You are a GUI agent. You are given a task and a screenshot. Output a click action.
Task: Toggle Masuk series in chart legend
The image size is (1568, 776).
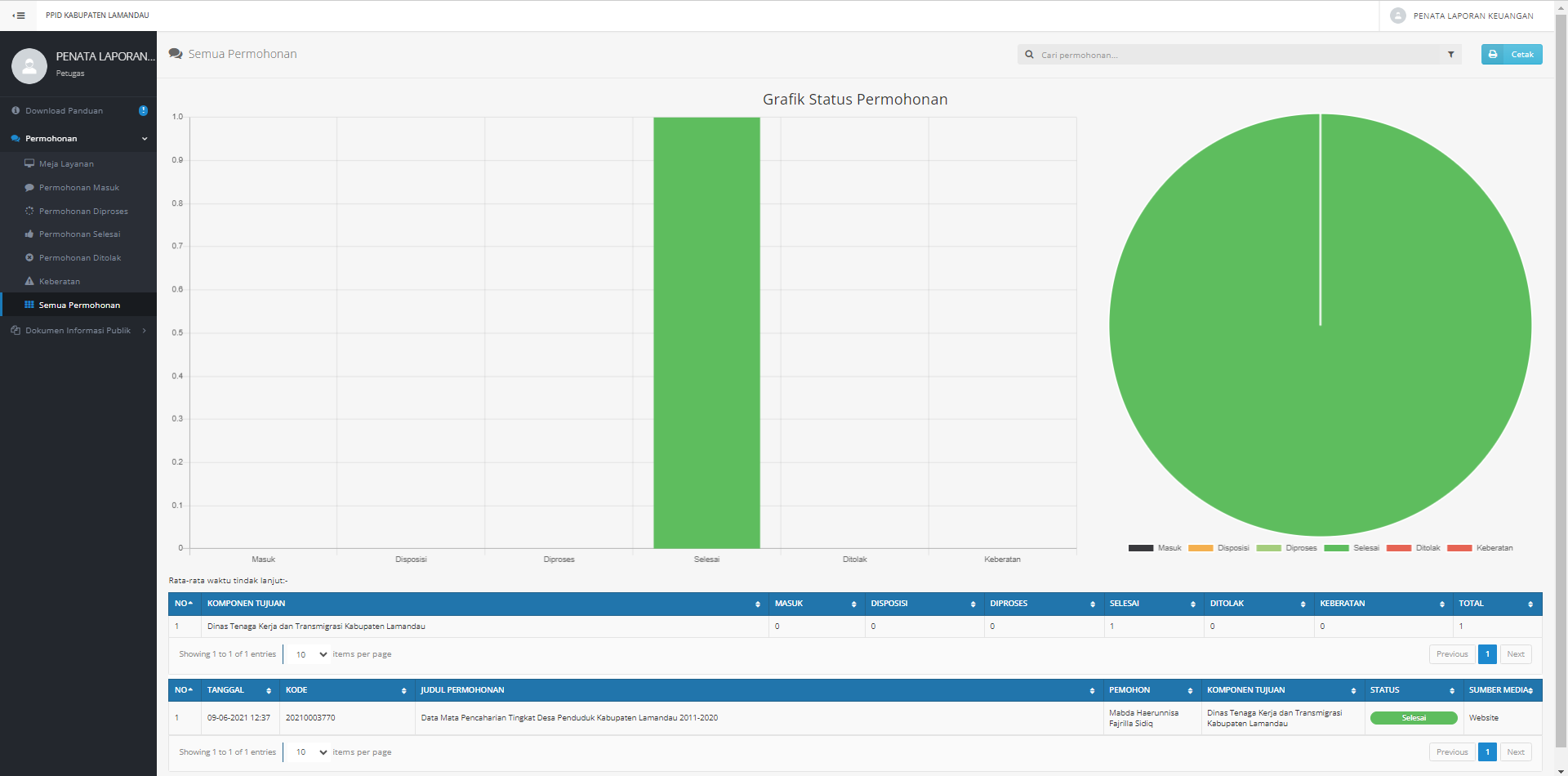pos(1155,548)
